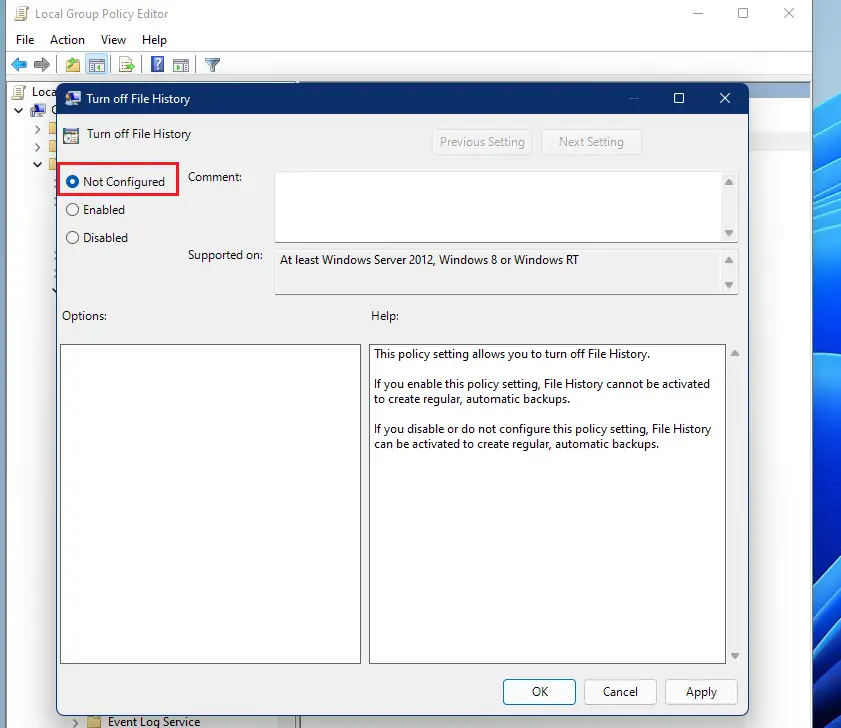Minimize the Local Group Policy Editor window
This screenshot has height=728, width=841.
(698, 13)
